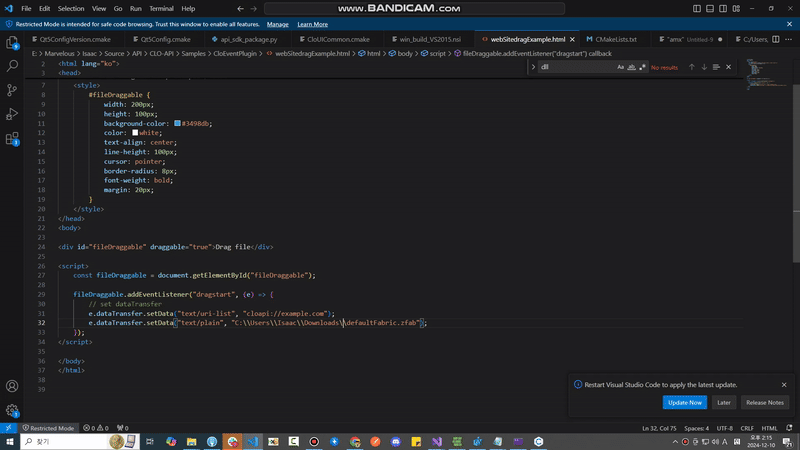Navigate back with the arrow in title bar
Image resolution: width=800 pixels, height=450 pixels.
coord(240,9)
